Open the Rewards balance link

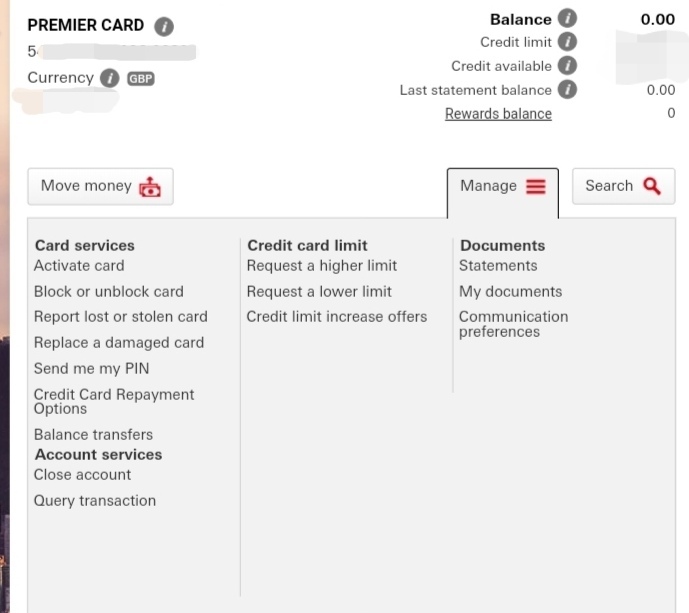[498, 114]
